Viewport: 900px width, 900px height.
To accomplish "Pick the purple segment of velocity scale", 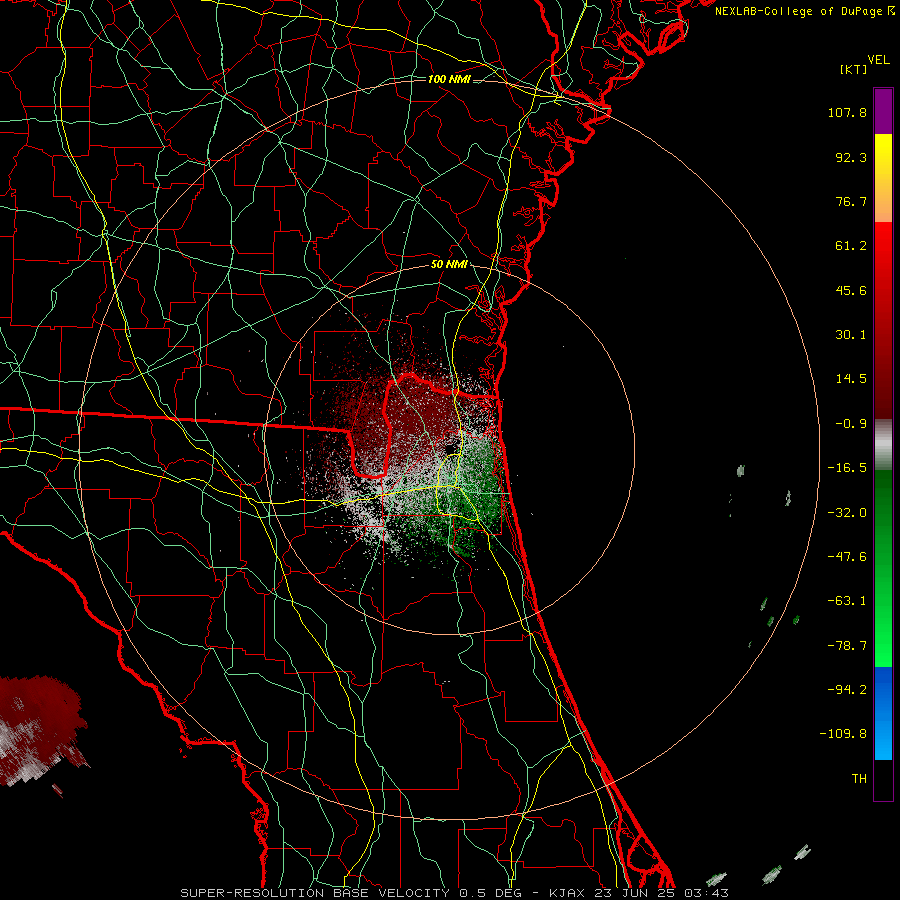I will tap(883, 111).
